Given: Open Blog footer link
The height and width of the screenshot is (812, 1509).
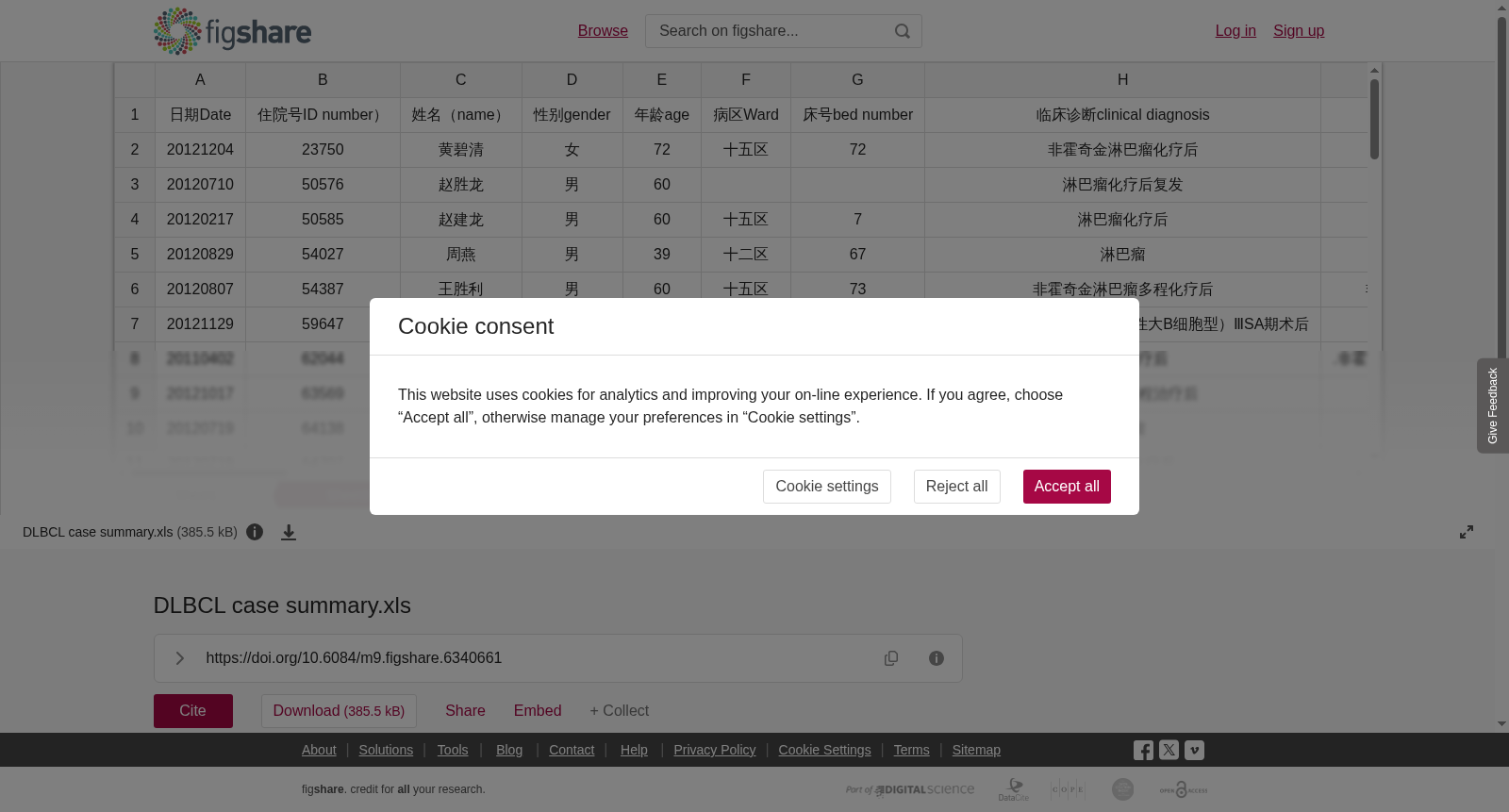Looking at the screenshot, I should click(x=509, y=750).
